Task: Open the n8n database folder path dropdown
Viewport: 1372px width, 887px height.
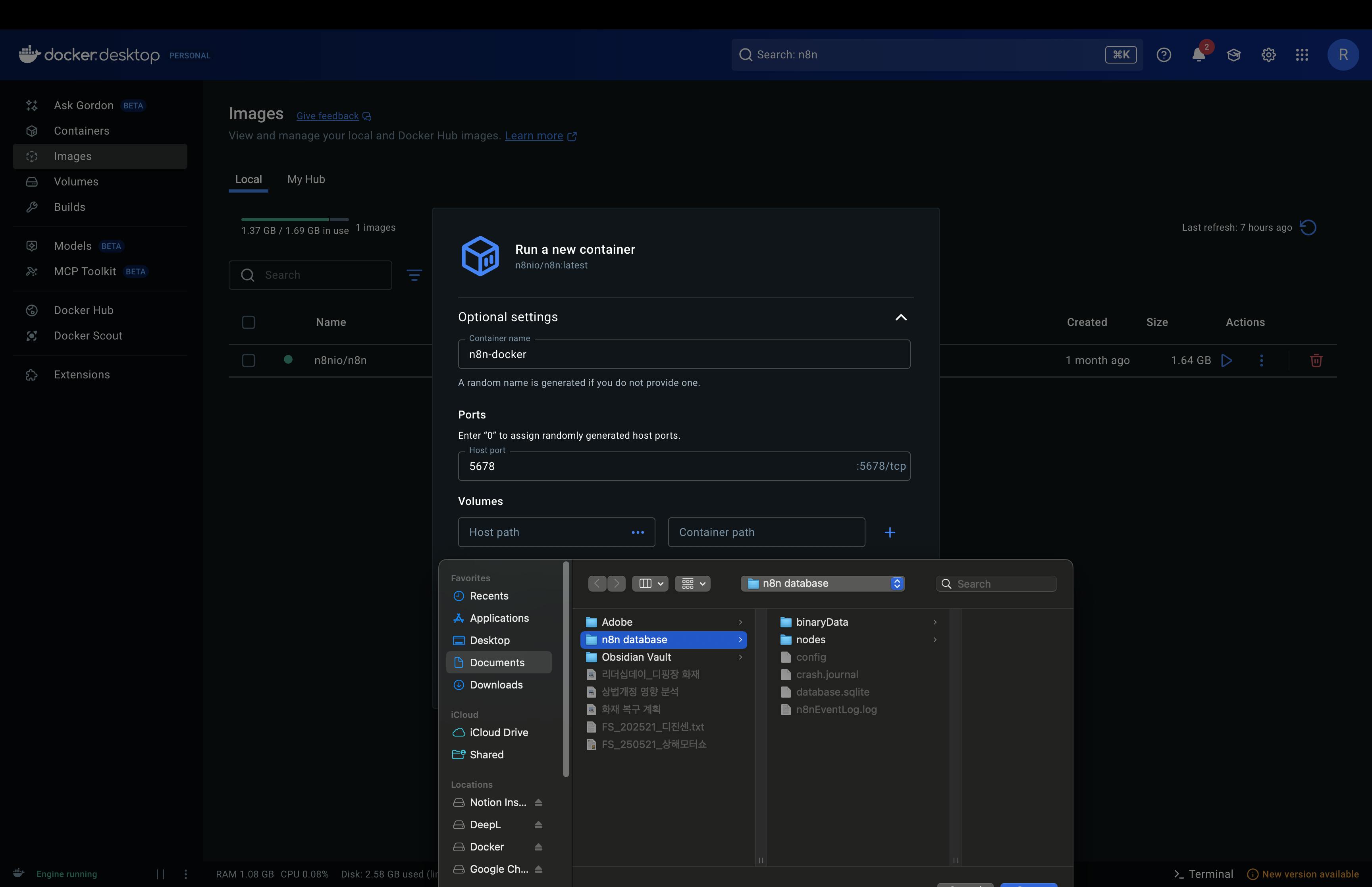Action: click(822, 584)
